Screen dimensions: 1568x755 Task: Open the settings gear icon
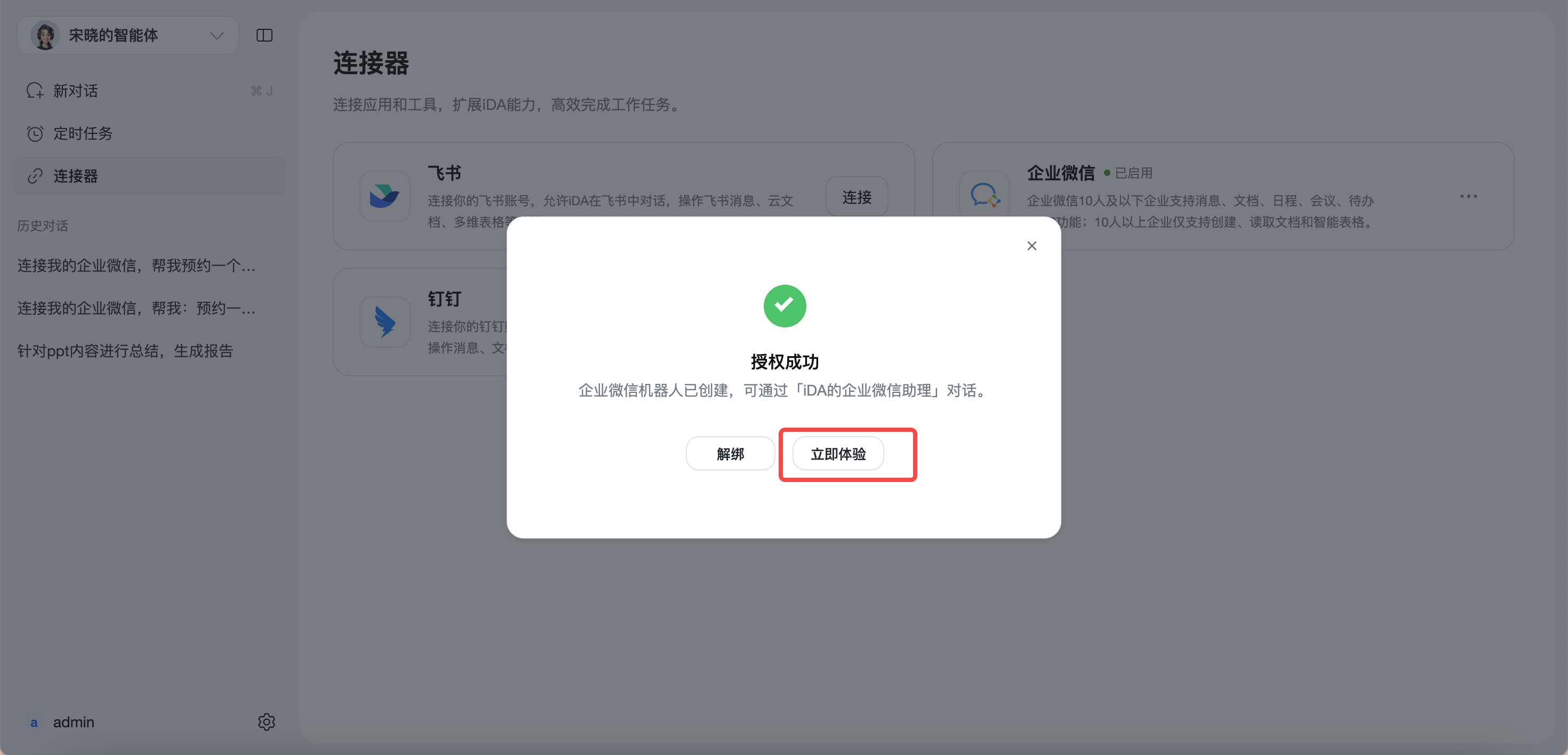[266, 722]
